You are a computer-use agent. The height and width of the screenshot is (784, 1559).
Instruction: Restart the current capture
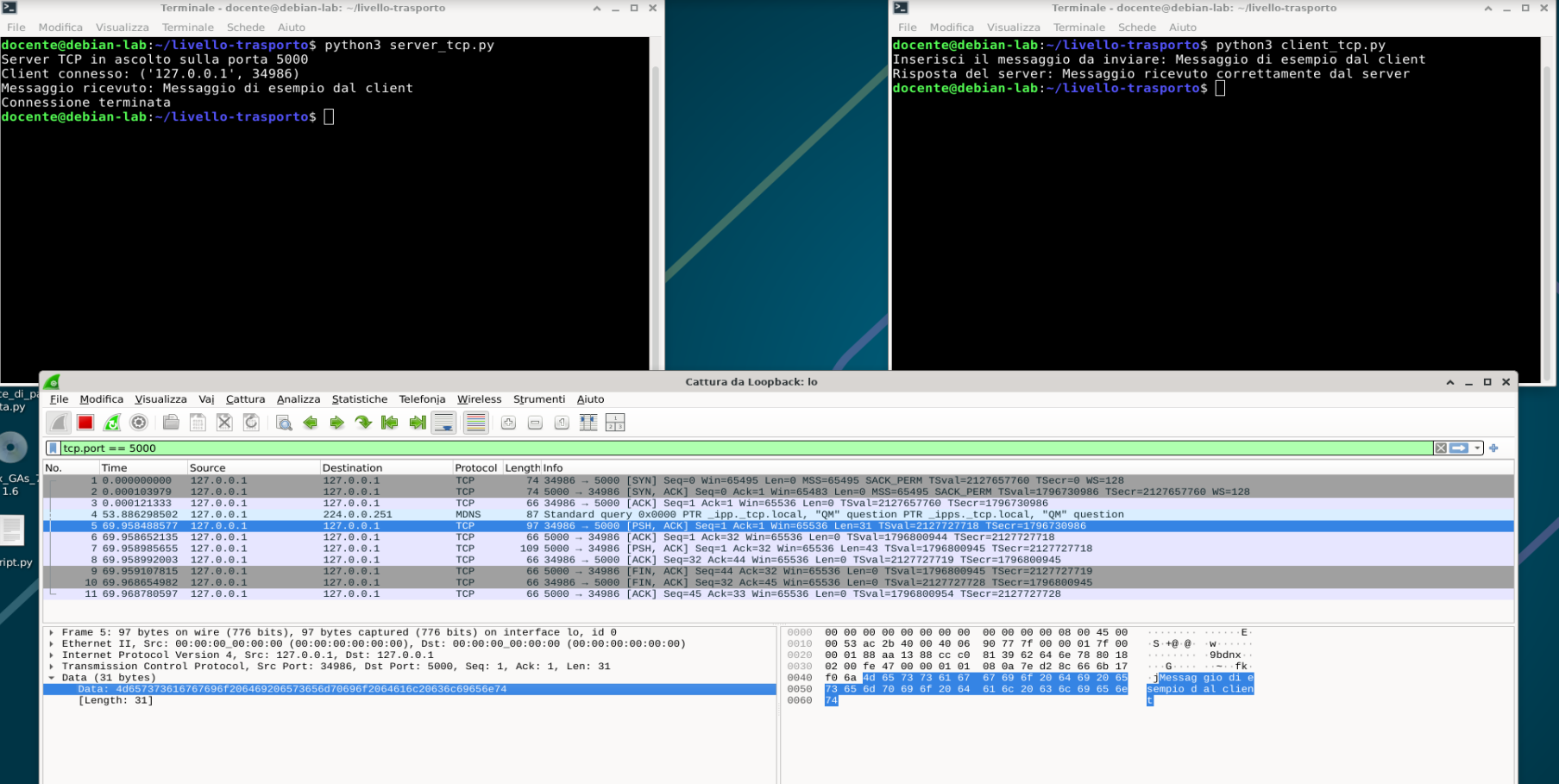(x=112, y=423)
